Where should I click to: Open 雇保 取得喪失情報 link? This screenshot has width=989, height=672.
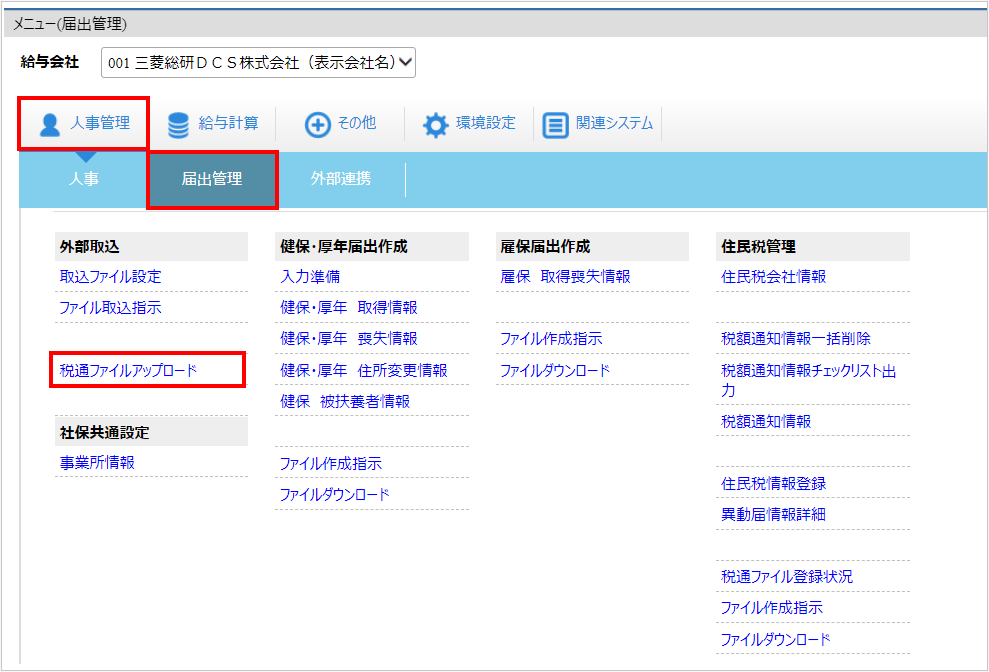566,276
